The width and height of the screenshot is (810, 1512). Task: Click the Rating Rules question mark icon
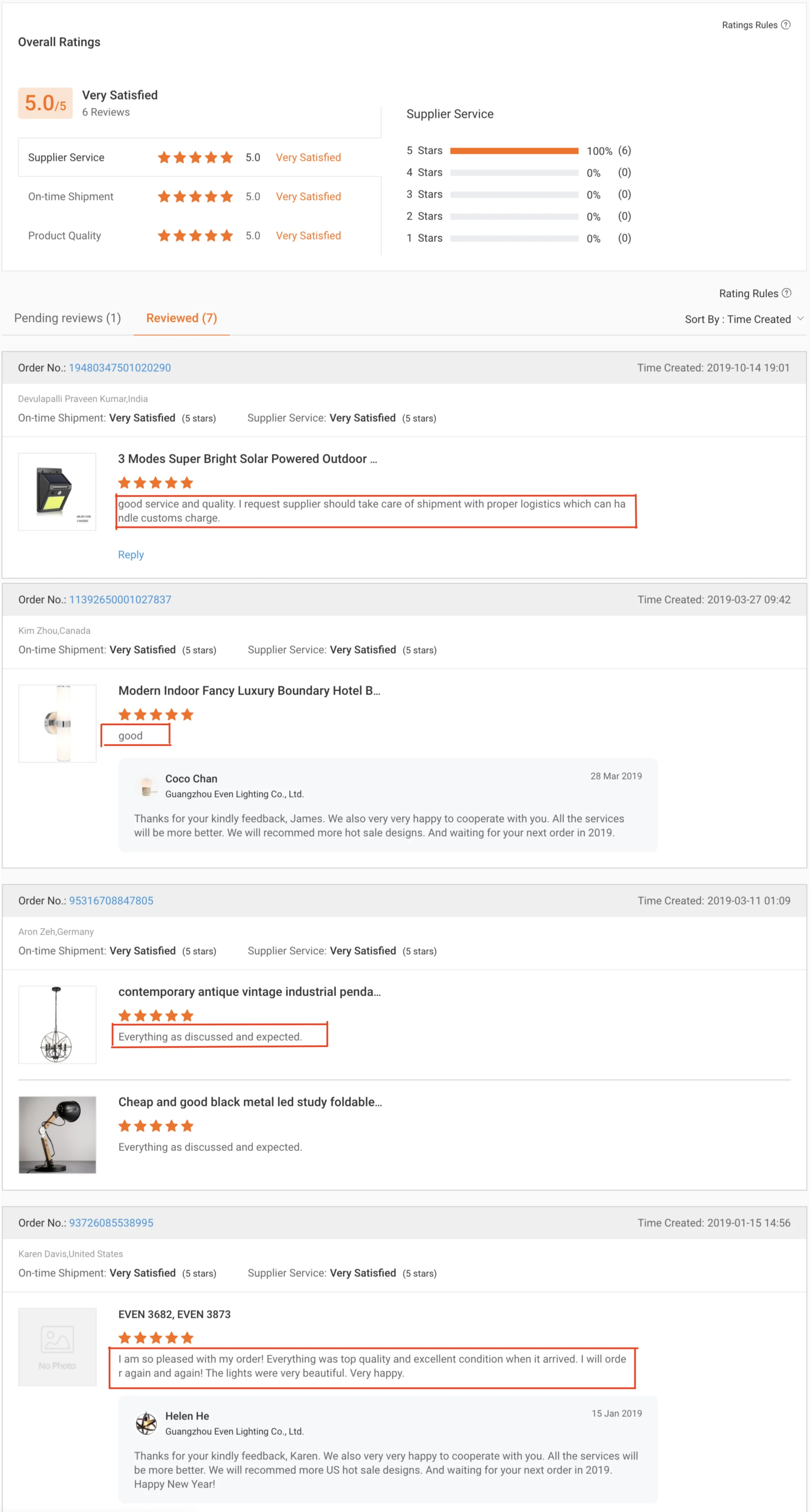pos(787,293)
